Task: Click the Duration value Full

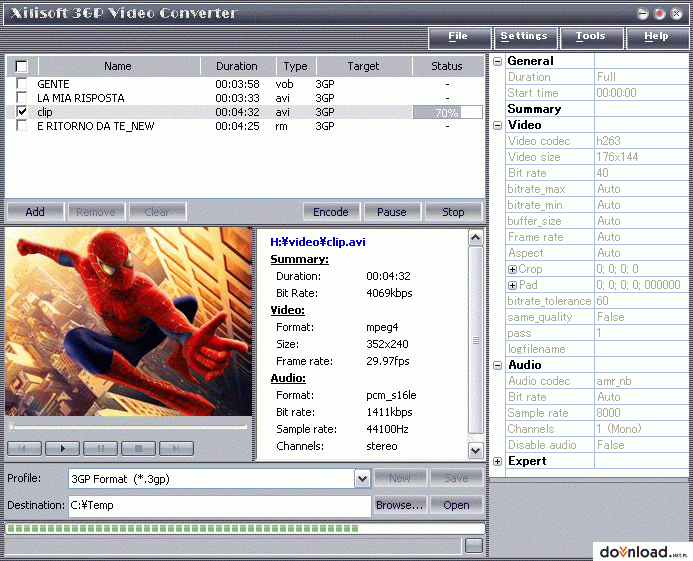Action: coord(606,77)
